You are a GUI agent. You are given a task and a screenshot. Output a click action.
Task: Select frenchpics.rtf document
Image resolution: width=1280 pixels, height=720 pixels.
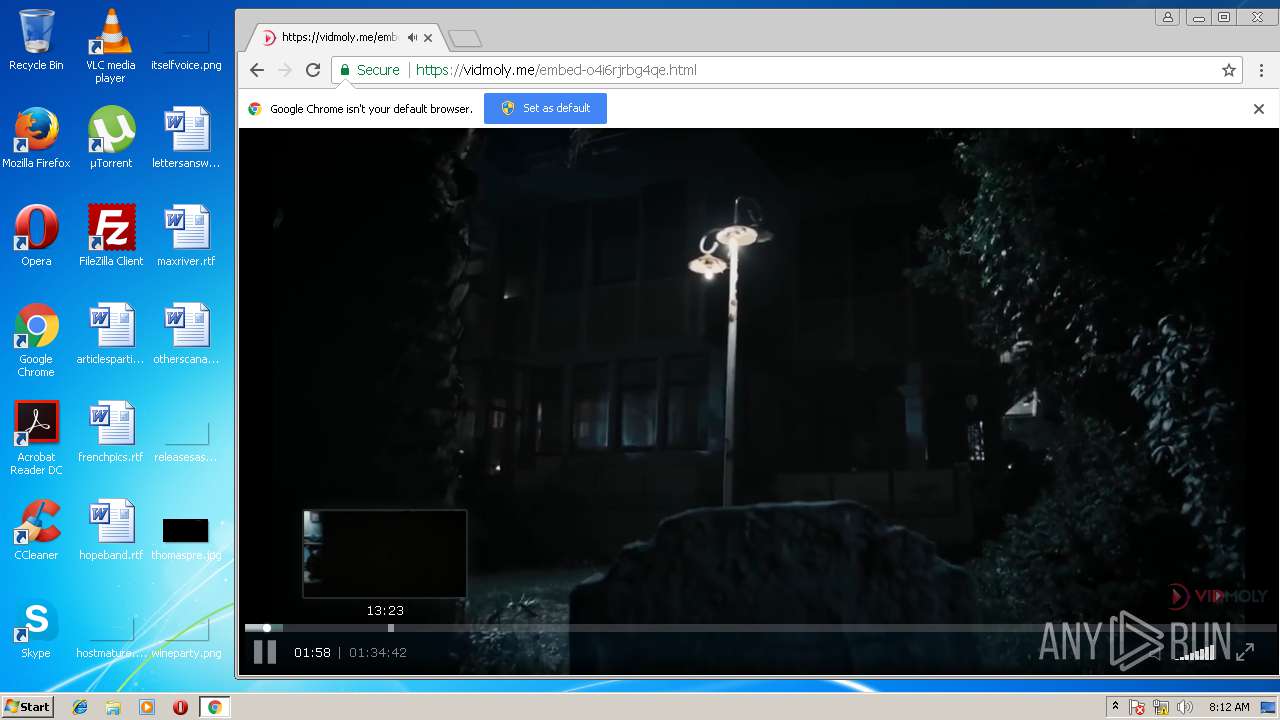(x=111, y=432)
